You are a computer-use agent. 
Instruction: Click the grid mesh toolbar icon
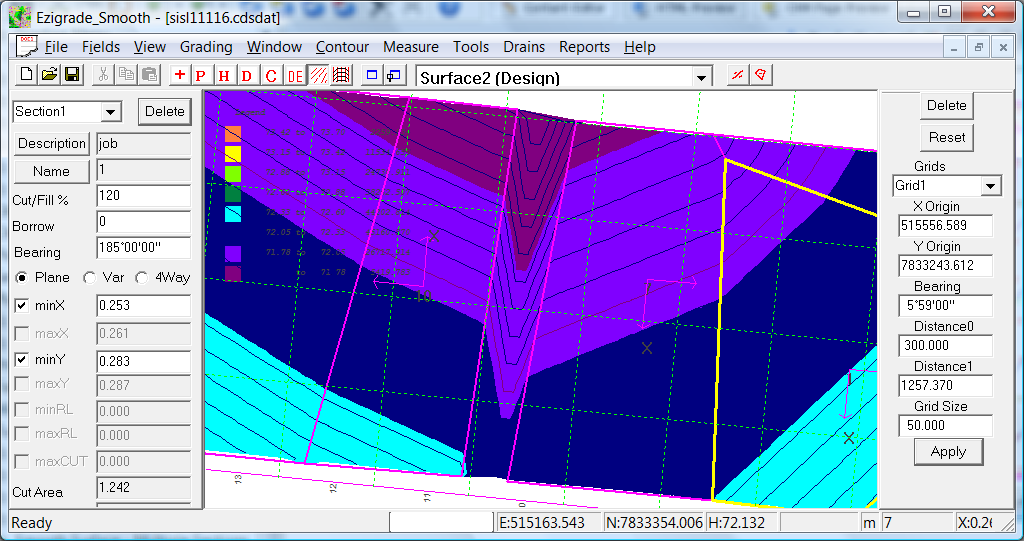click(x=341, y=76)
